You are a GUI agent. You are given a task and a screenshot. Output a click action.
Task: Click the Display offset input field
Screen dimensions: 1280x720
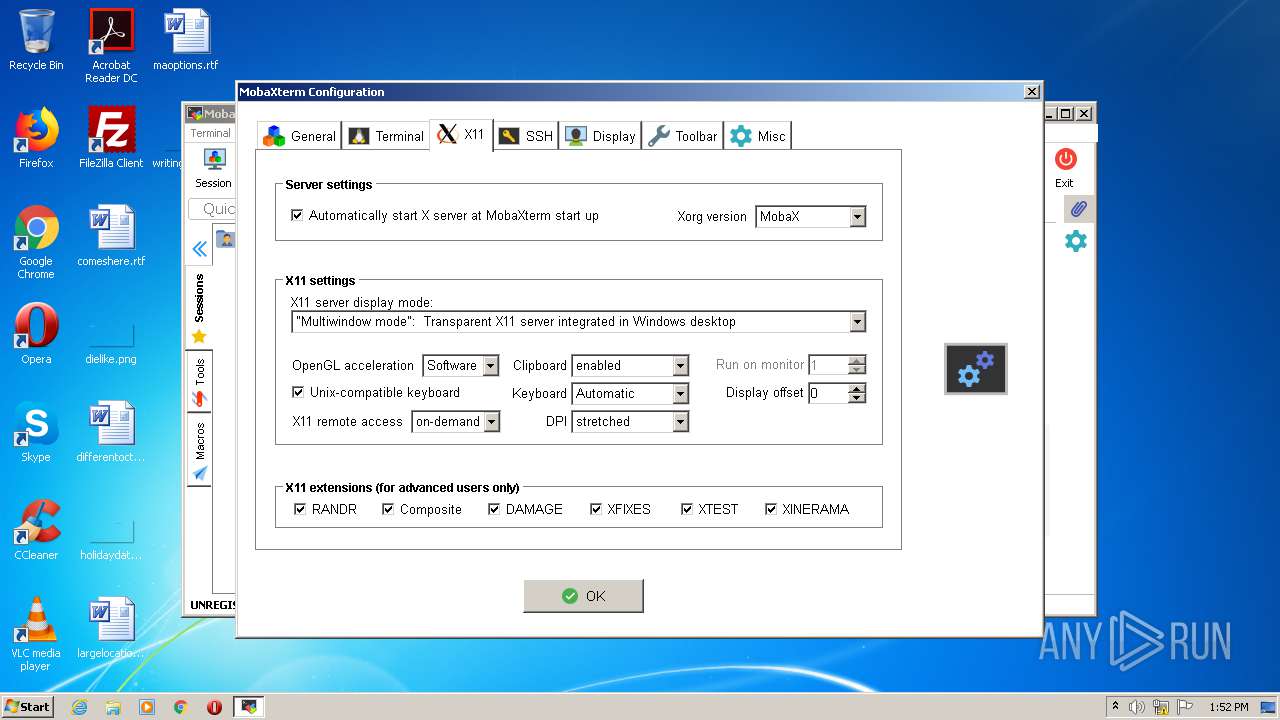pyautogui.click(x=828, y=393)
